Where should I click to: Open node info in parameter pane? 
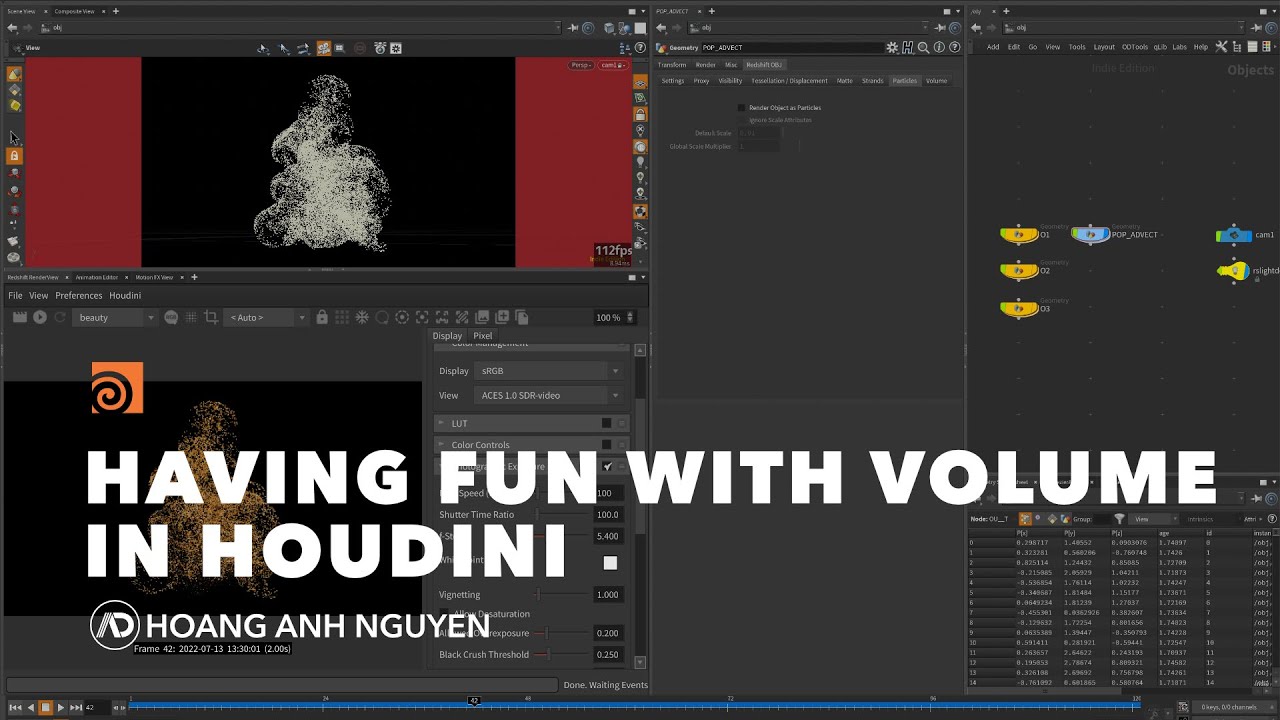click(940, 47)
